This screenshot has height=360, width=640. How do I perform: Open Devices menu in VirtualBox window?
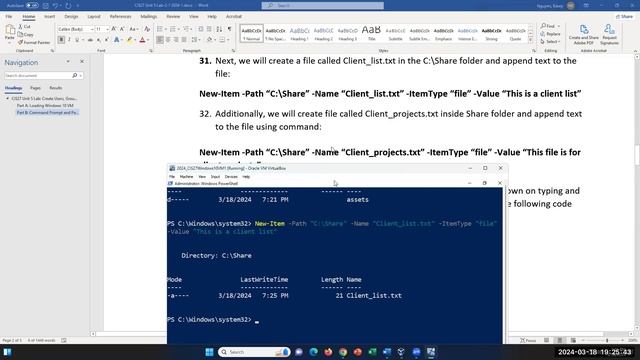click(x=231, y=177)
